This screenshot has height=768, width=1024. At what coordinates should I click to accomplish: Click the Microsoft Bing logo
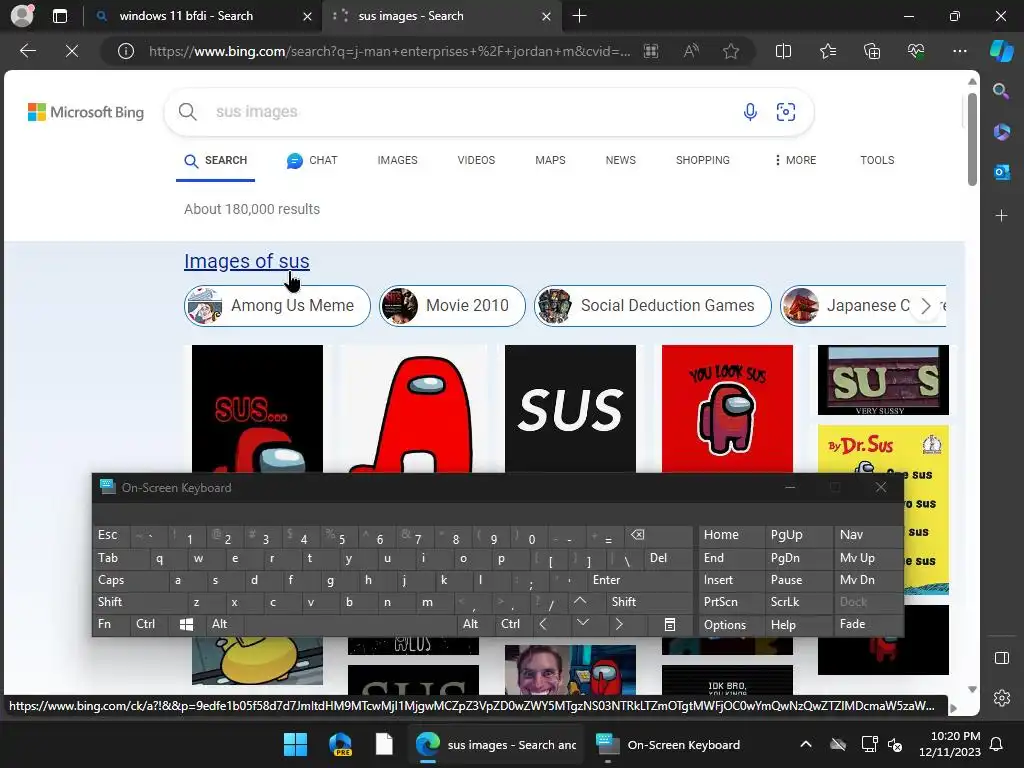(86, 112)
